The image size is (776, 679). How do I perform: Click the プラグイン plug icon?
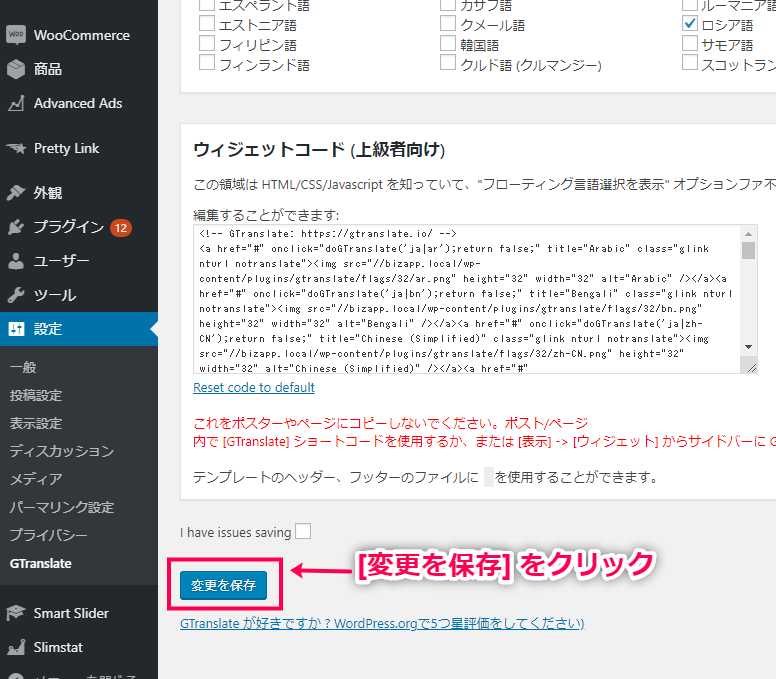coord(16,227)
